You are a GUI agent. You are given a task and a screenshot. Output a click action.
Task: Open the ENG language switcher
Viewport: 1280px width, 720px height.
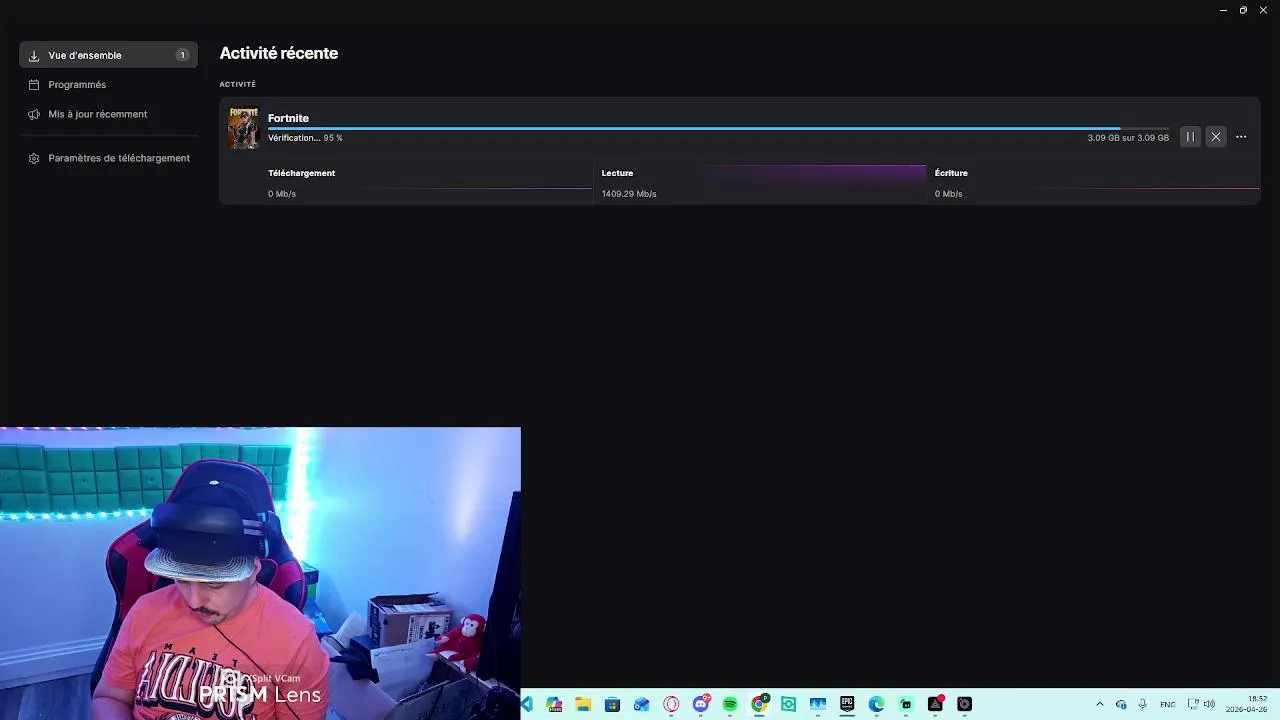coord(1167,705)
